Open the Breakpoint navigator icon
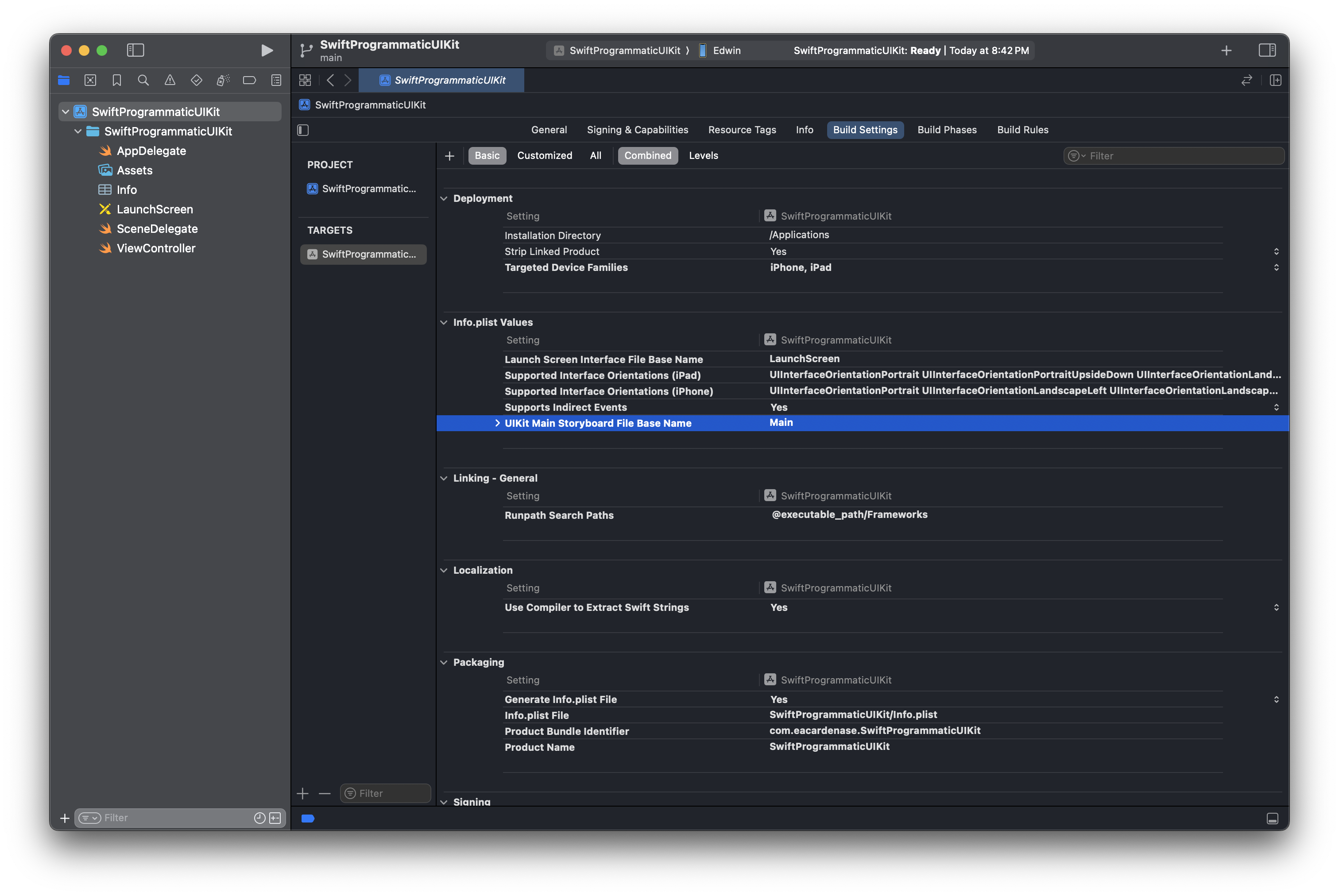The image size is (1339, 896). (249, 81)
